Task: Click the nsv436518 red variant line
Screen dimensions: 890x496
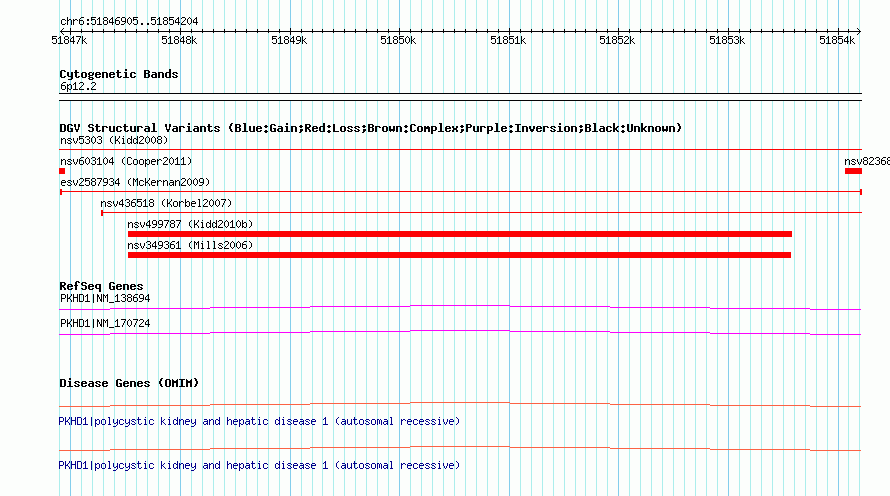Action: point(481,213)
